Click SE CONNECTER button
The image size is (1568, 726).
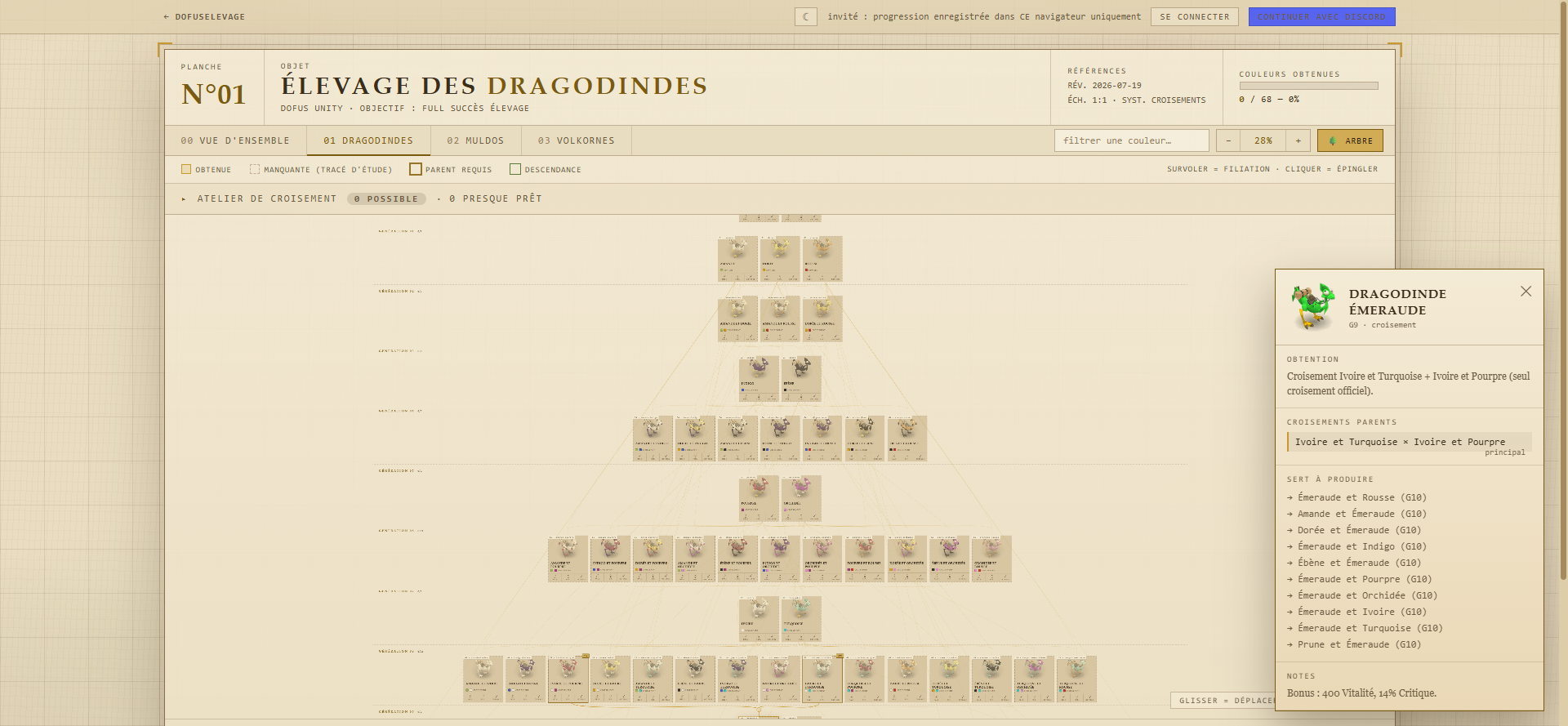[1195, 16]
